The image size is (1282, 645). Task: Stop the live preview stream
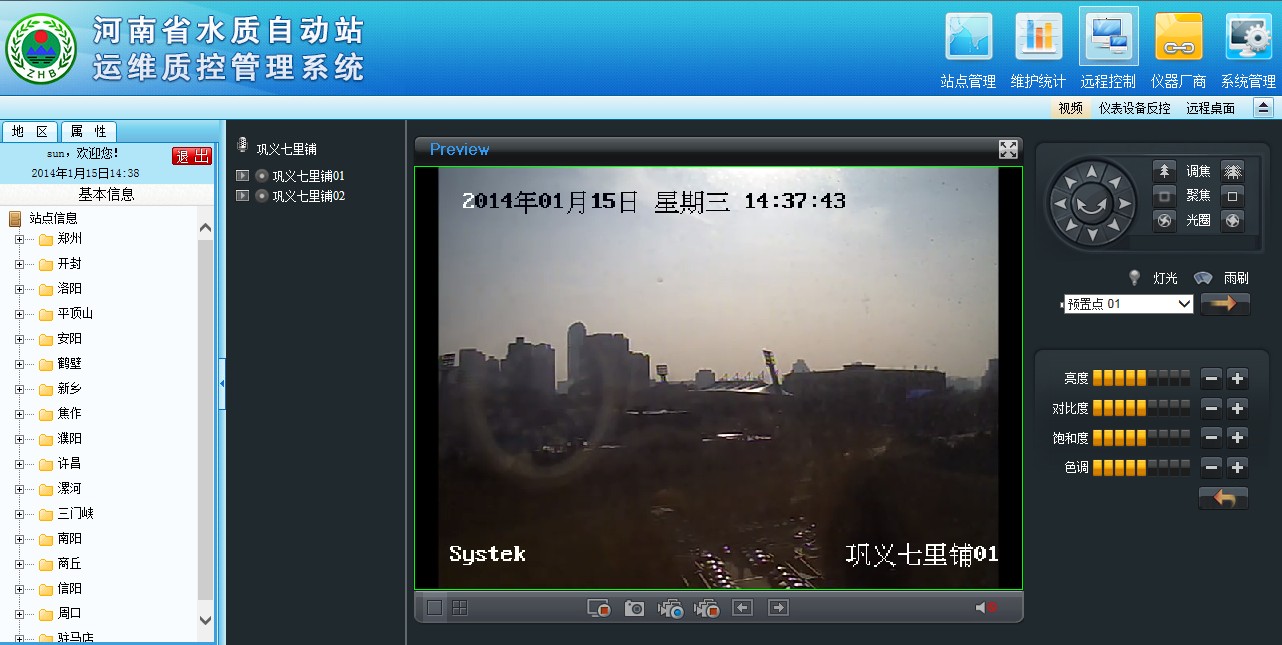599,607
